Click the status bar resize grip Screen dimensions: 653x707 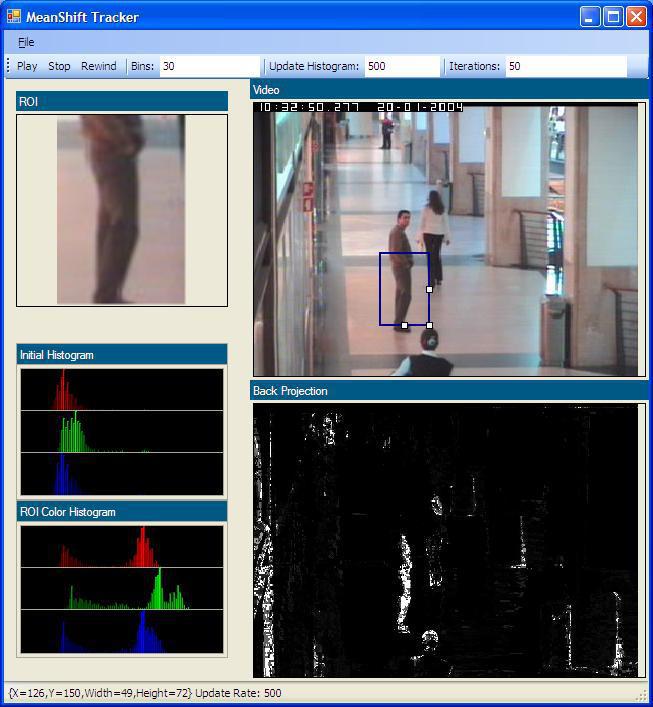click(x=642, y=696)
